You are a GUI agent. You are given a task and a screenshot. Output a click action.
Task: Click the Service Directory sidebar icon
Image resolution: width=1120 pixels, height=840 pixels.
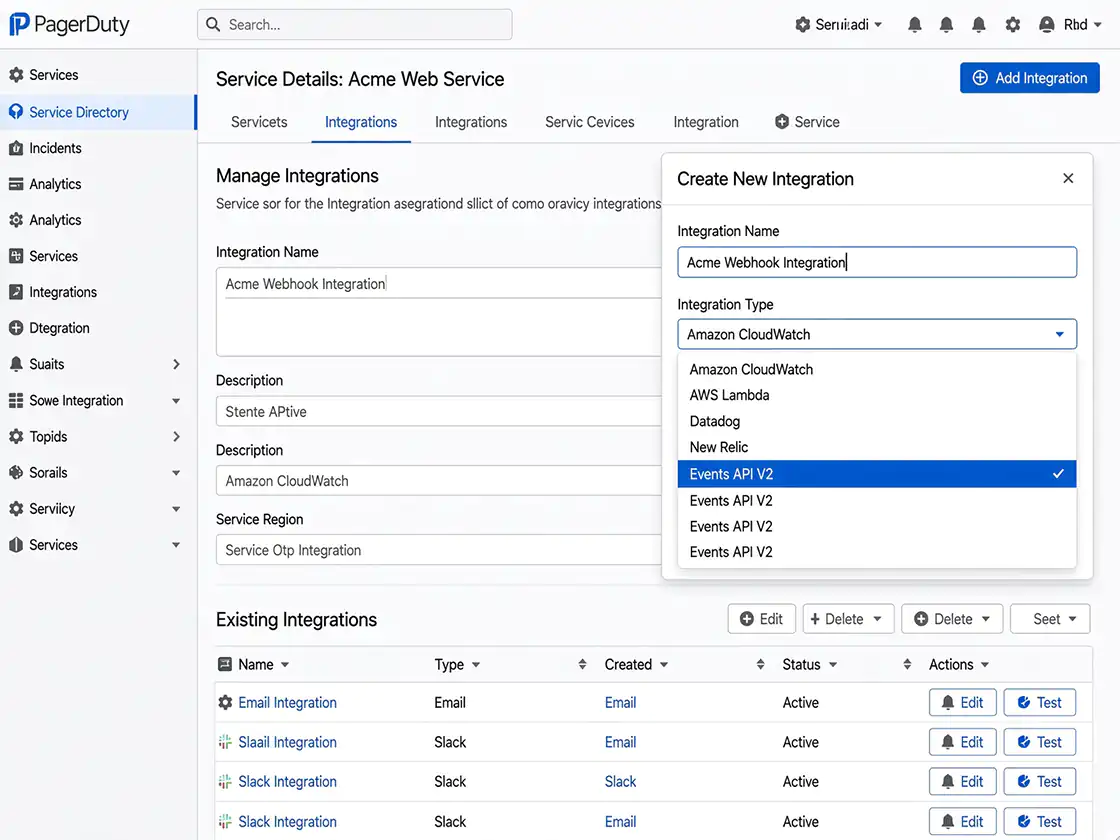pos(16,112)
